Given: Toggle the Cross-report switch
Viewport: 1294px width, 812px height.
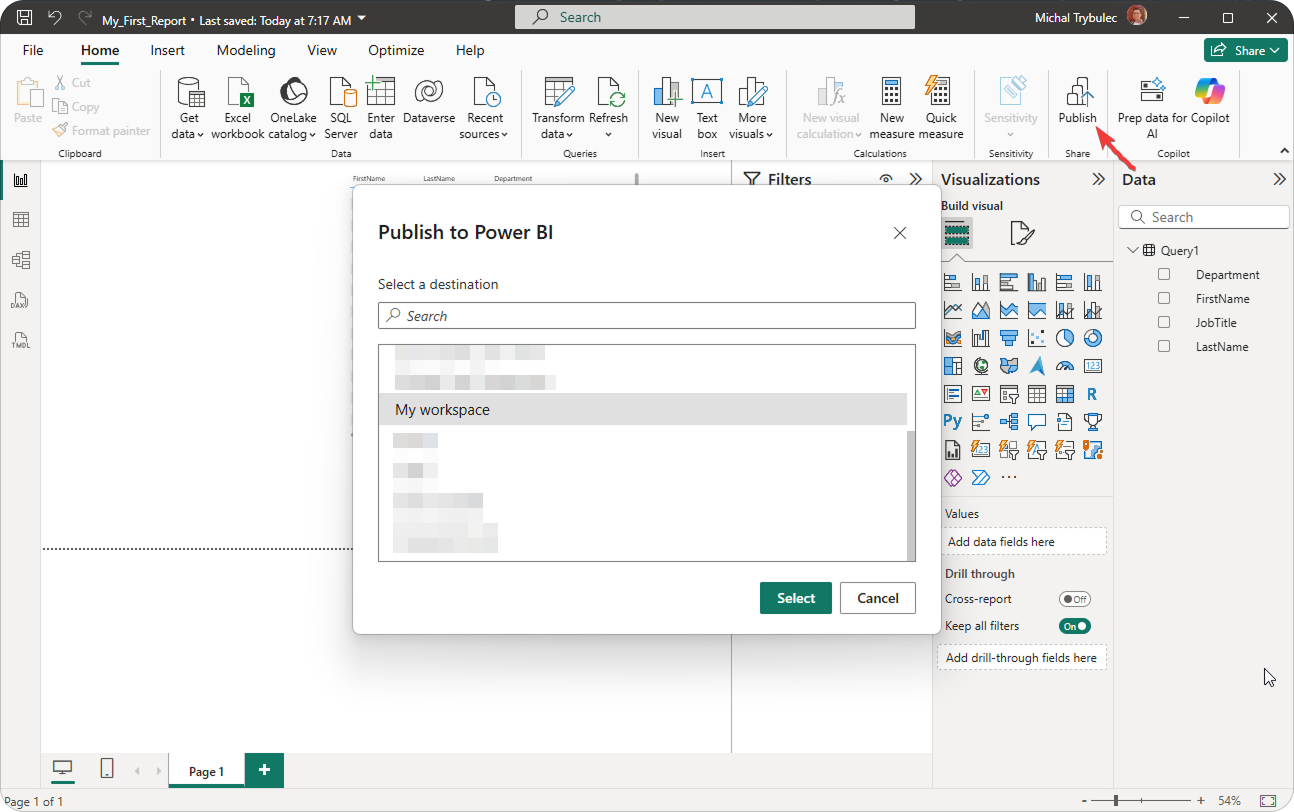Looking at the screenshot, I should (1075, 599).
